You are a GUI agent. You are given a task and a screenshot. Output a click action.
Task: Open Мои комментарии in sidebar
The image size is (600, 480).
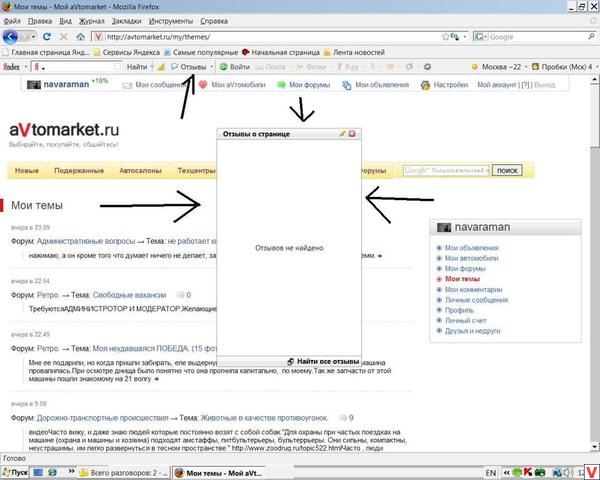[473, 290]
